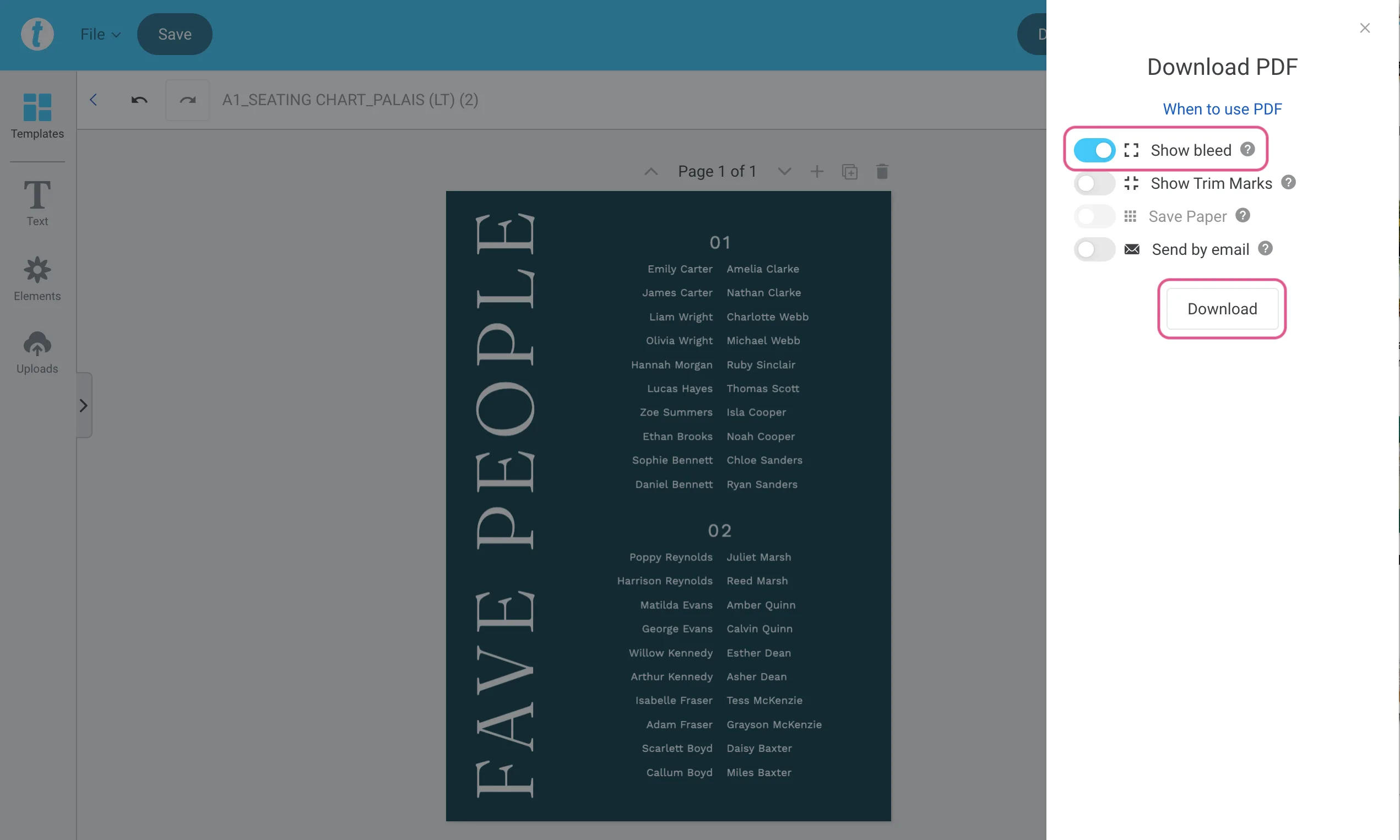1400x840 pixels.
Task: Expand the collapsed side panel chevron
Action: pyautogui.click(x=84, y=405)
